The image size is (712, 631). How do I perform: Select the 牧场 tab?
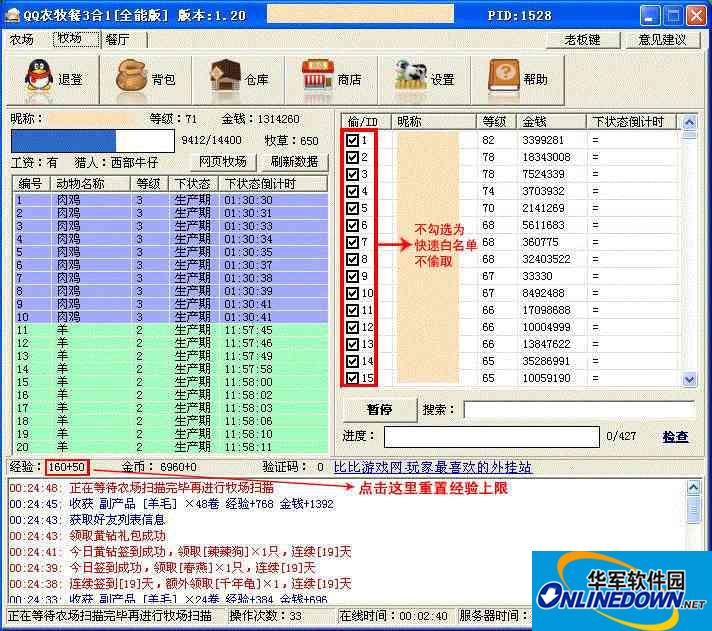76,39
